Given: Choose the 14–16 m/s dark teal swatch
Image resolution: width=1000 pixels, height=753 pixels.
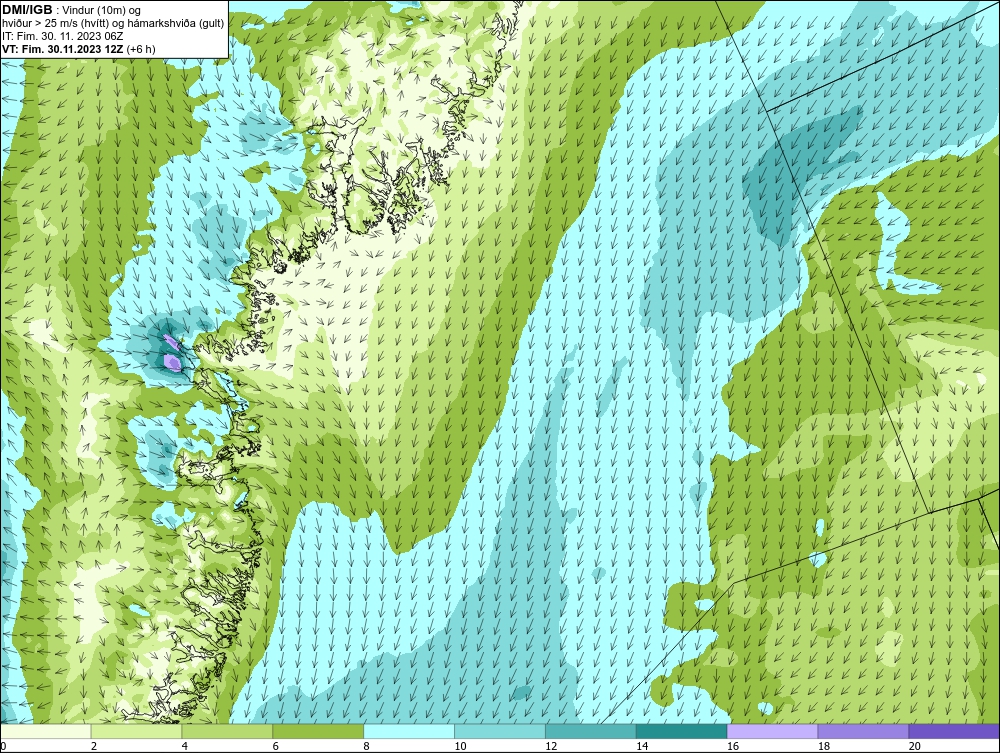Looking at the screenshot, I should tap(682, 731).
